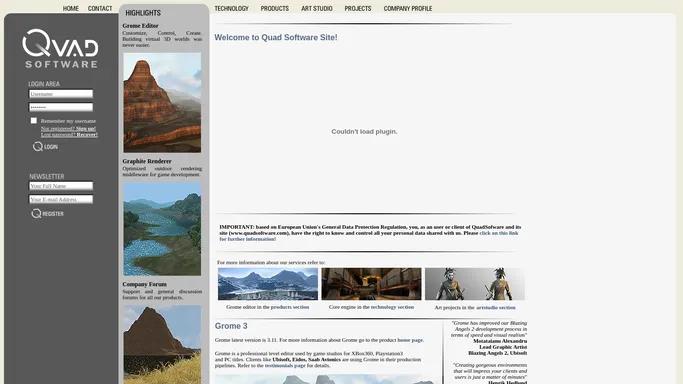Click the art projects characters image
683x384 pixels.
(x=475, y=284)
